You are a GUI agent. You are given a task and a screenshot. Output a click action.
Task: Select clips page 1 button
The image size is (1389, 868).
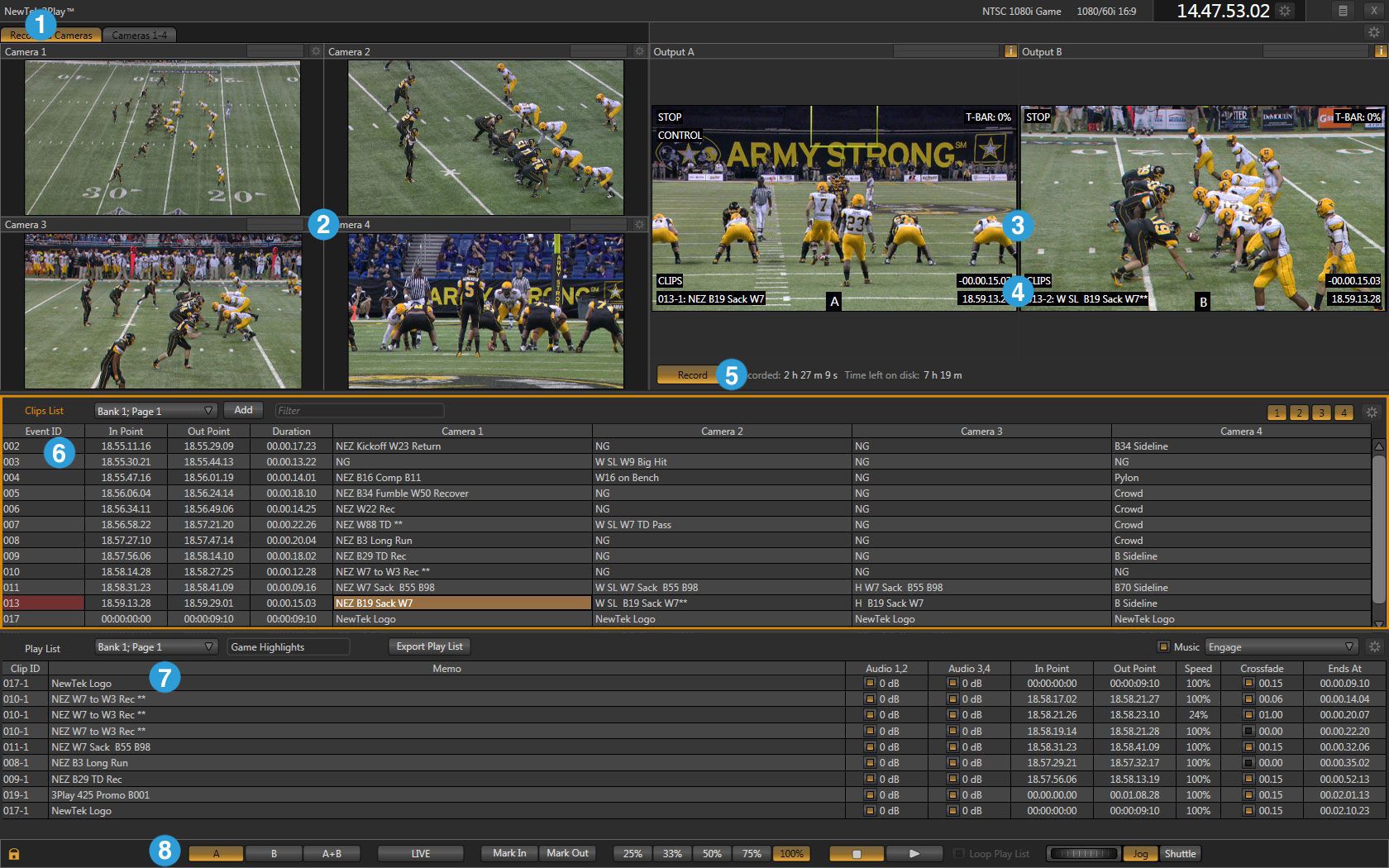click(1277, 413)
